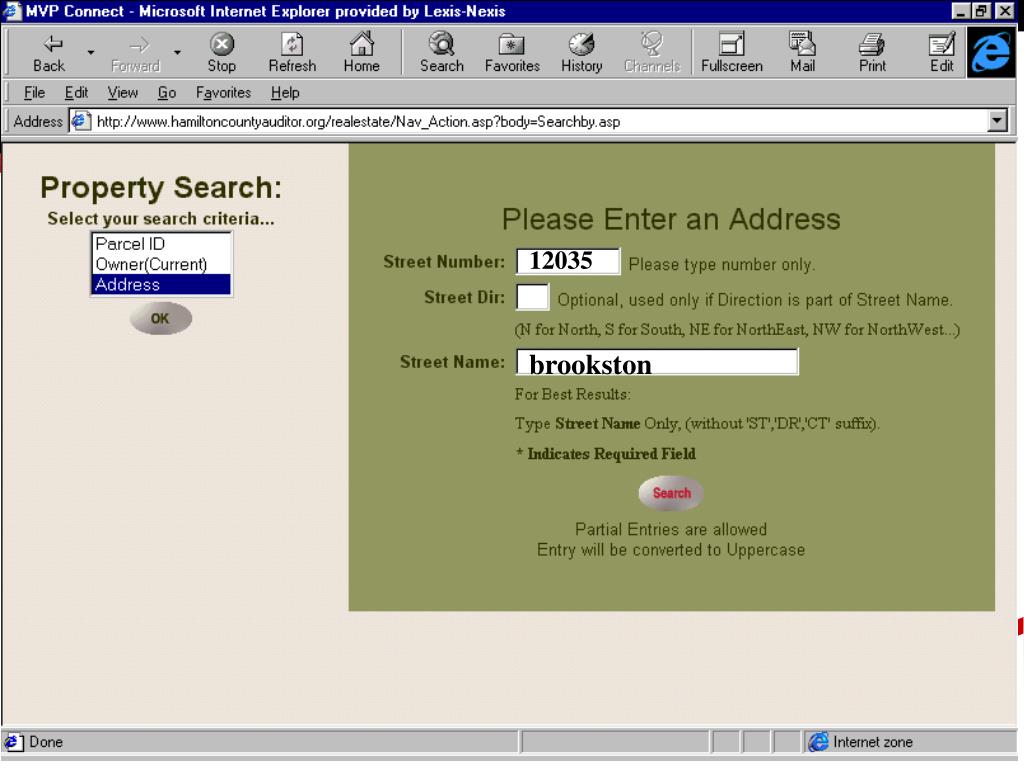This screenshot has height=768, width=1024.
Task: Print the page with Print button
Action: click(x=872, y=54)
